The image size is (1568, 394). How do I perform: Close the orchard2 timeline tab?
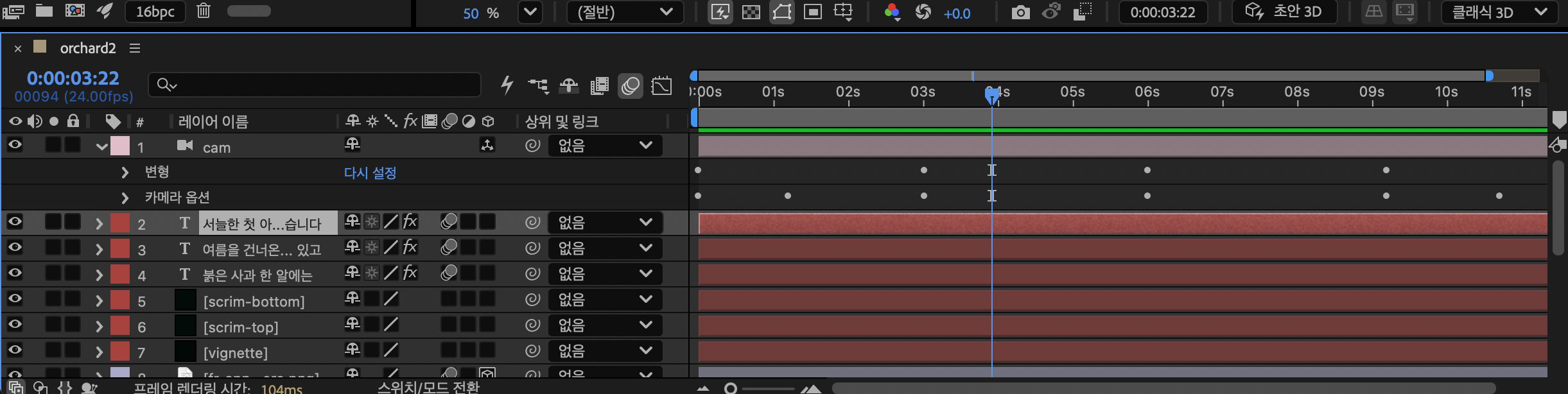pyautogui.click(x=18, y=49)
